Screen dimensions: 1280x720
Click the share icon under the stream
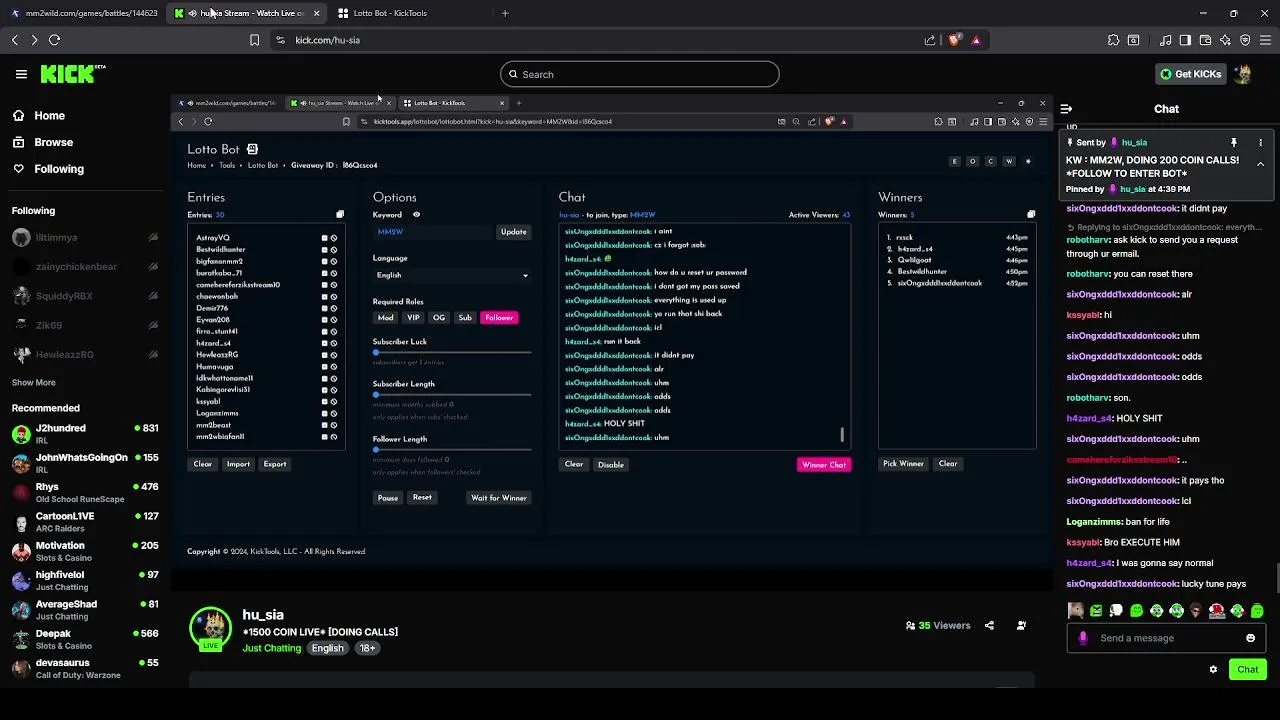point(989,626)
